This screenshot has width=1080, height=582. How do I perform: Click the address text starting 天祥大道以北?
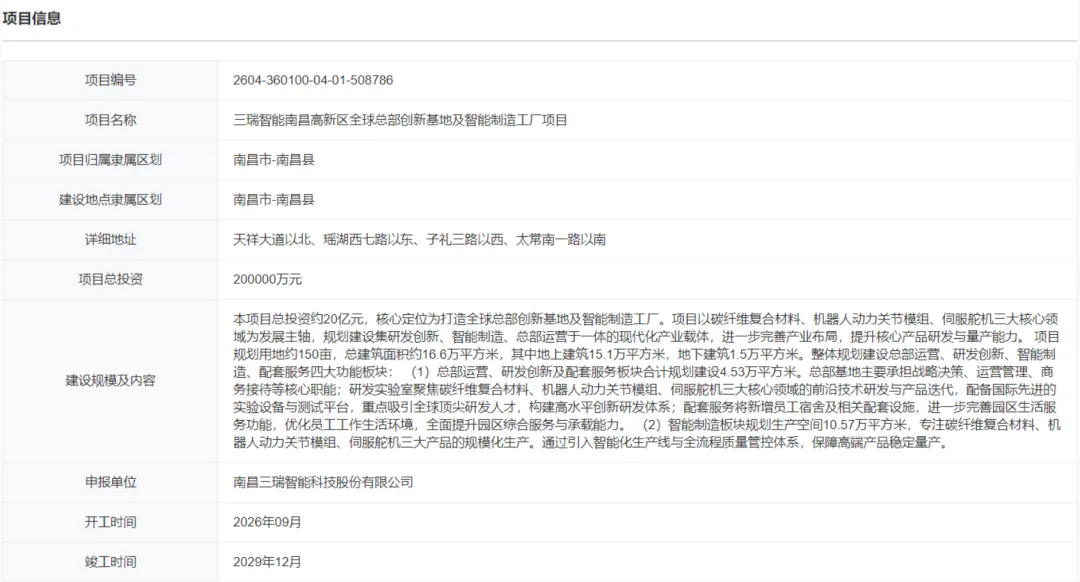419,240
